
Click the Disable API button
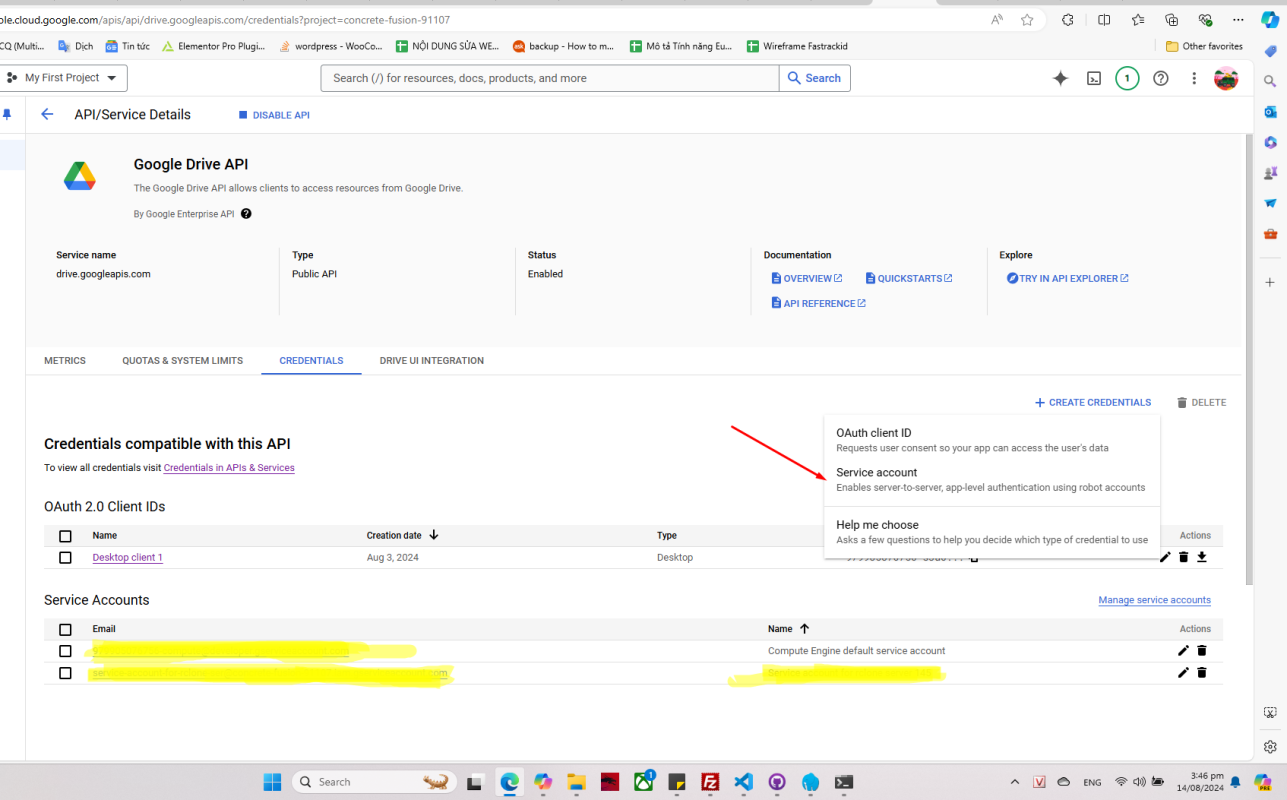click(x=274, y=115)
